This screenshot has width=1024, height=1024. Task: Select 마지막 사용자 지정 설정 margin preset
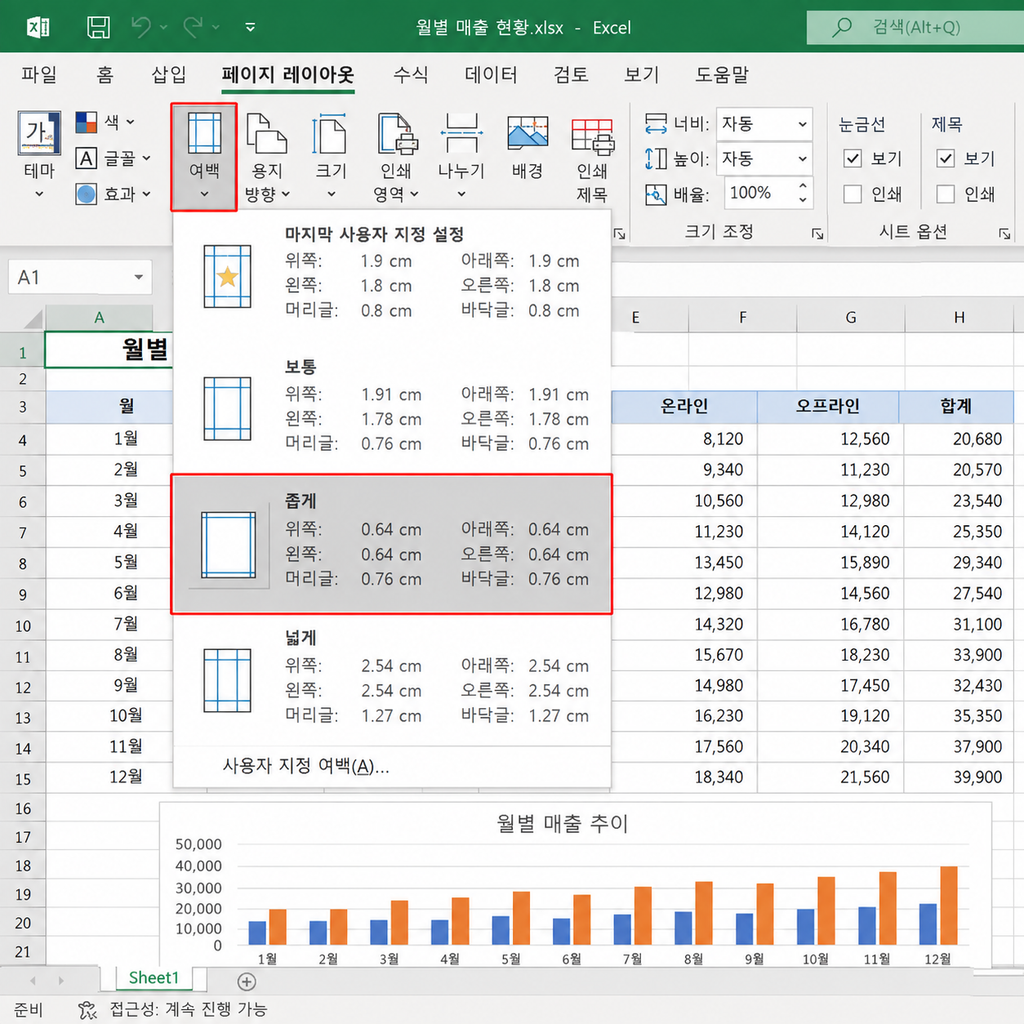tap(392, 274)
